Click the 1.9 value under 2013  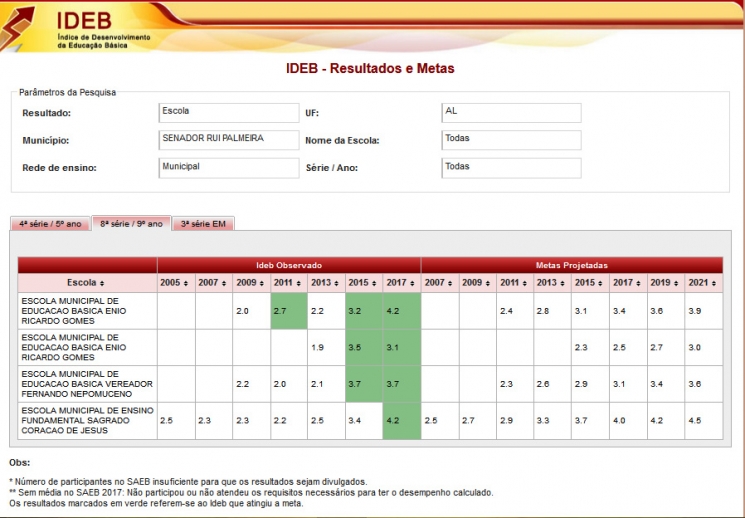317,347
